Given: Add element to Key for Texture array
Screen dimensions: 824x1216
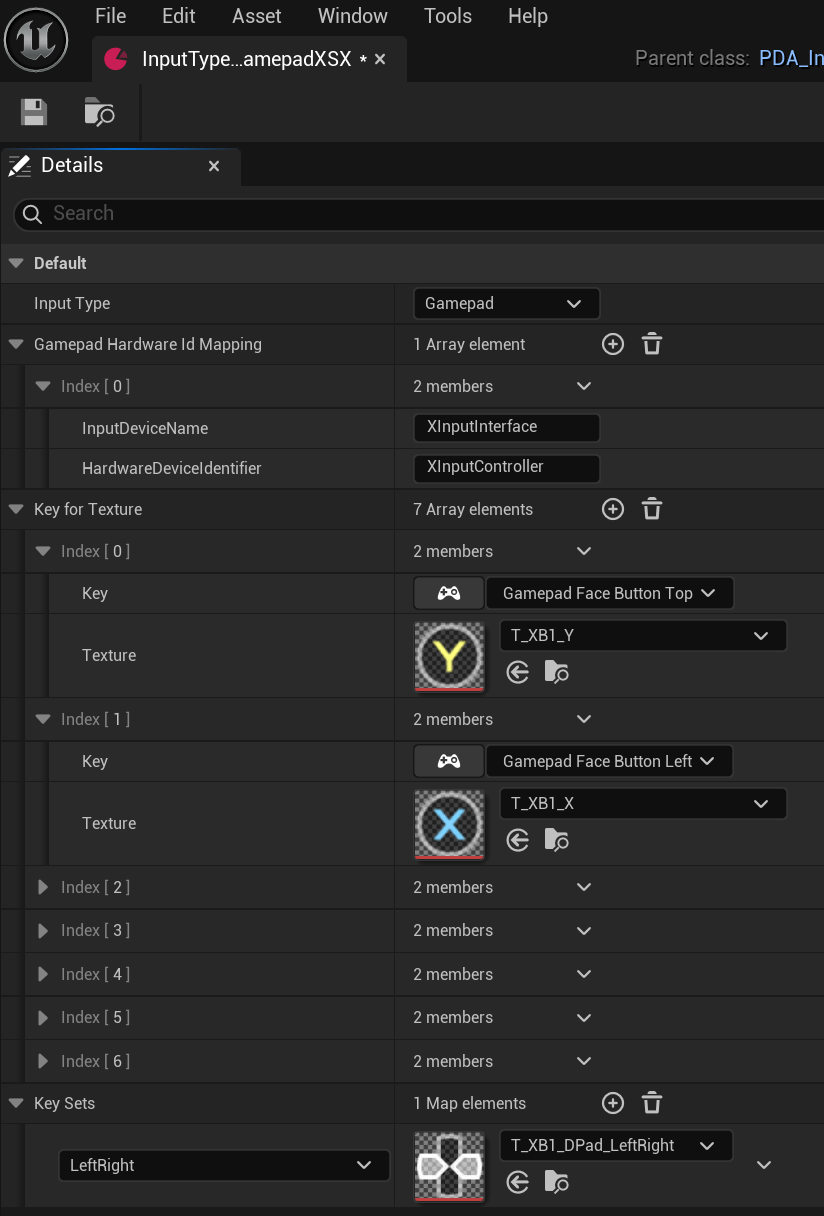Looking at the screenshot, I should (x=613, y=509).
